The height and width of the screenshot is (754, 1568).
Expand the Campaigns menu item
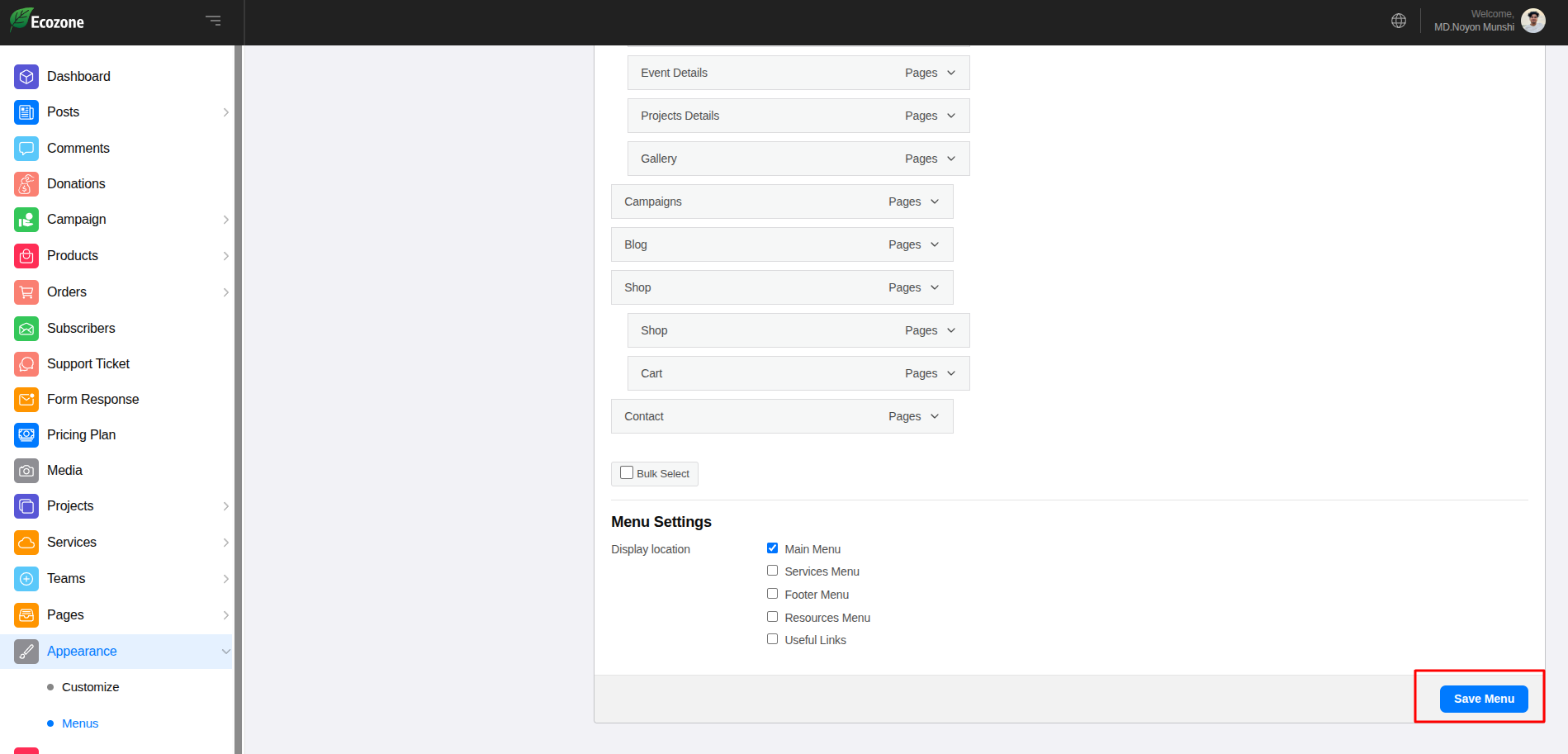(x=935, y=202)
